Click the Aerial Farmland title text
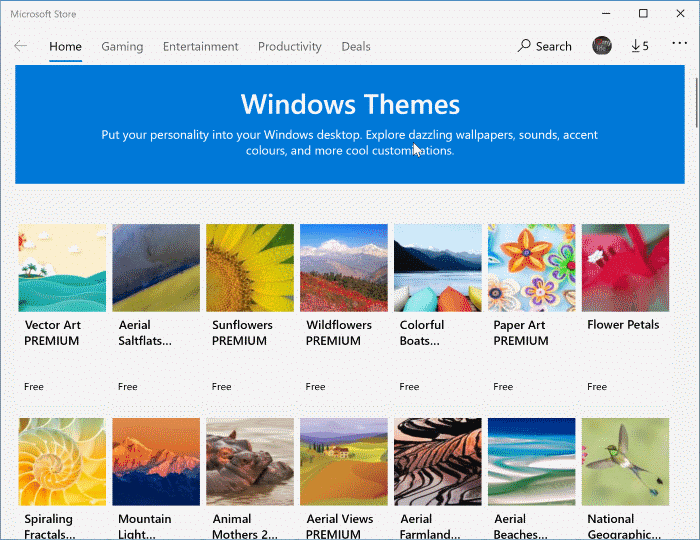Viewport: 700px width, 540px height. (429, 526)
